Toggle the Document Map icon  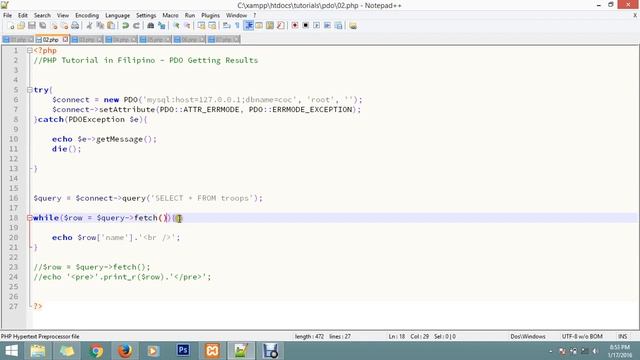(x=270, y=26)
